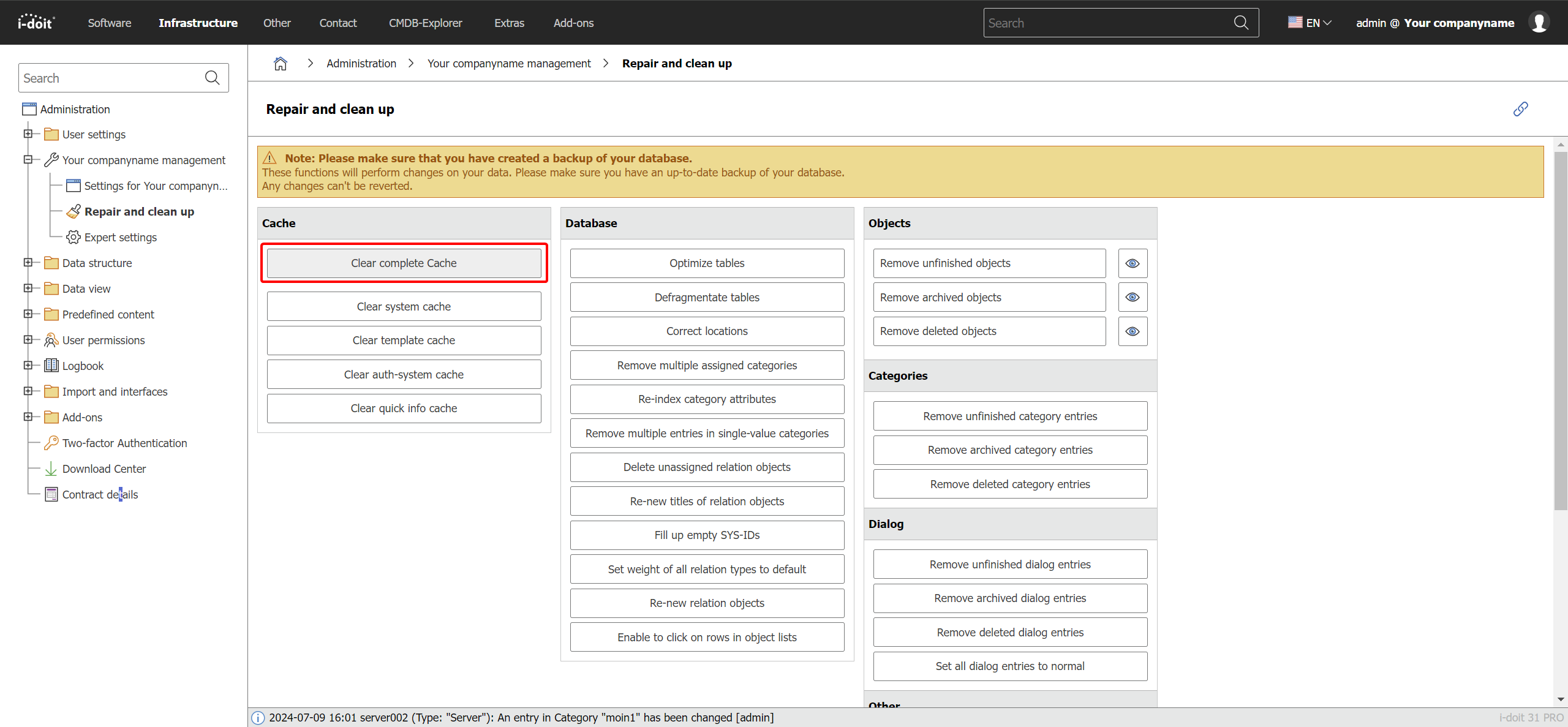Open the Contact menu
This screenshot has width=1568, height=727.
pyautogui.click(x=338, y=23)
